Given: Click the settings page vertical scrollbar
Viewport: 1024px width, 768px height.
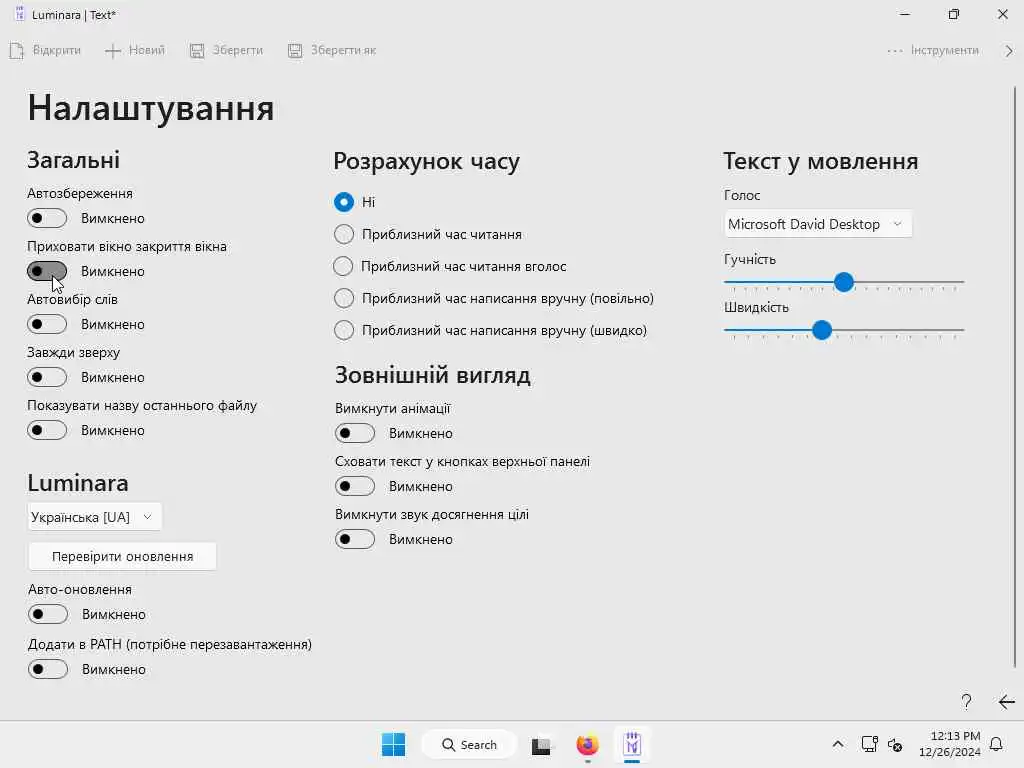Looking at the screenshot, I should tap(1015, 377).
